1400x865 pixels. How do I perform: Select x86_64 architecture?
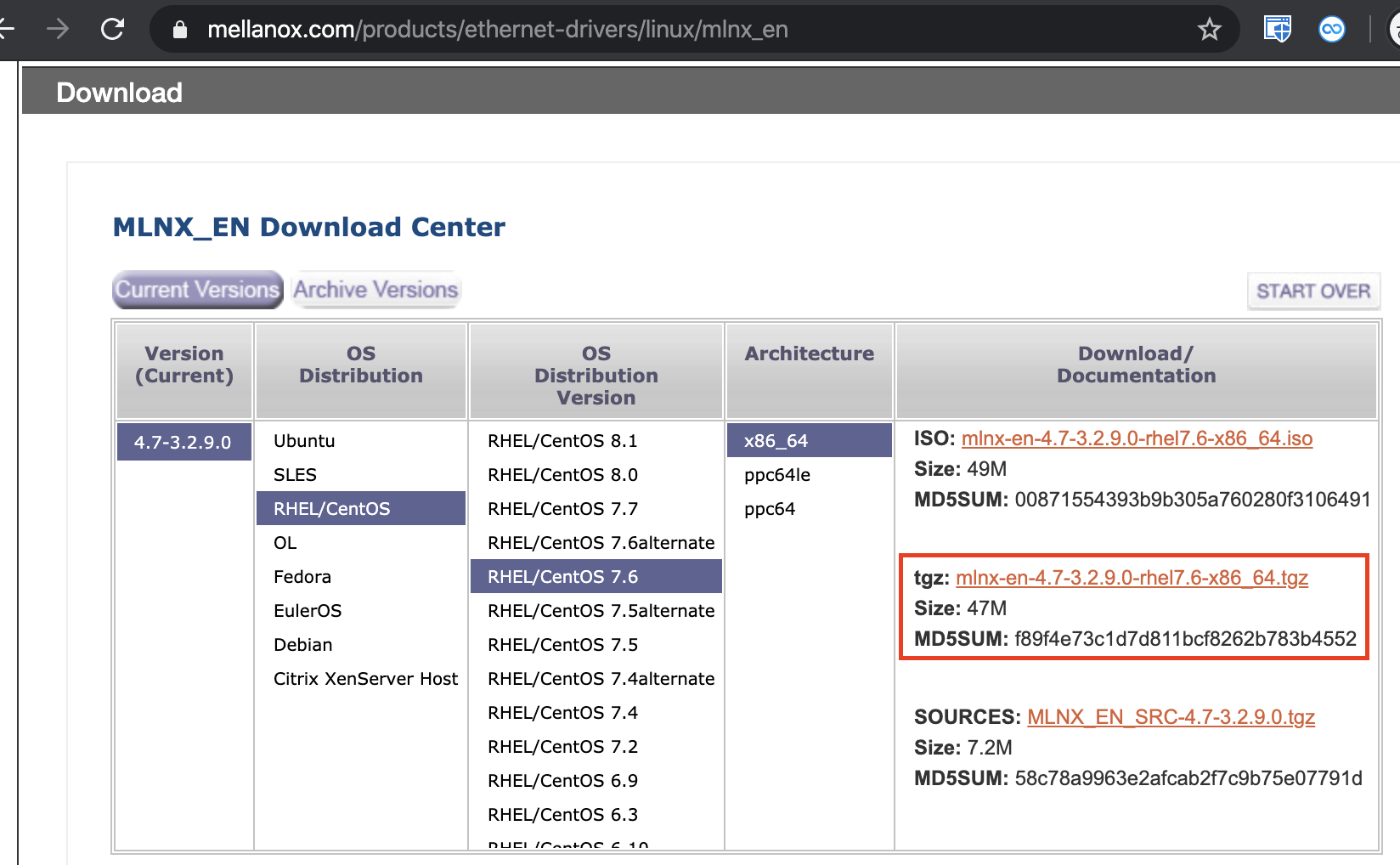coord(809,440)
